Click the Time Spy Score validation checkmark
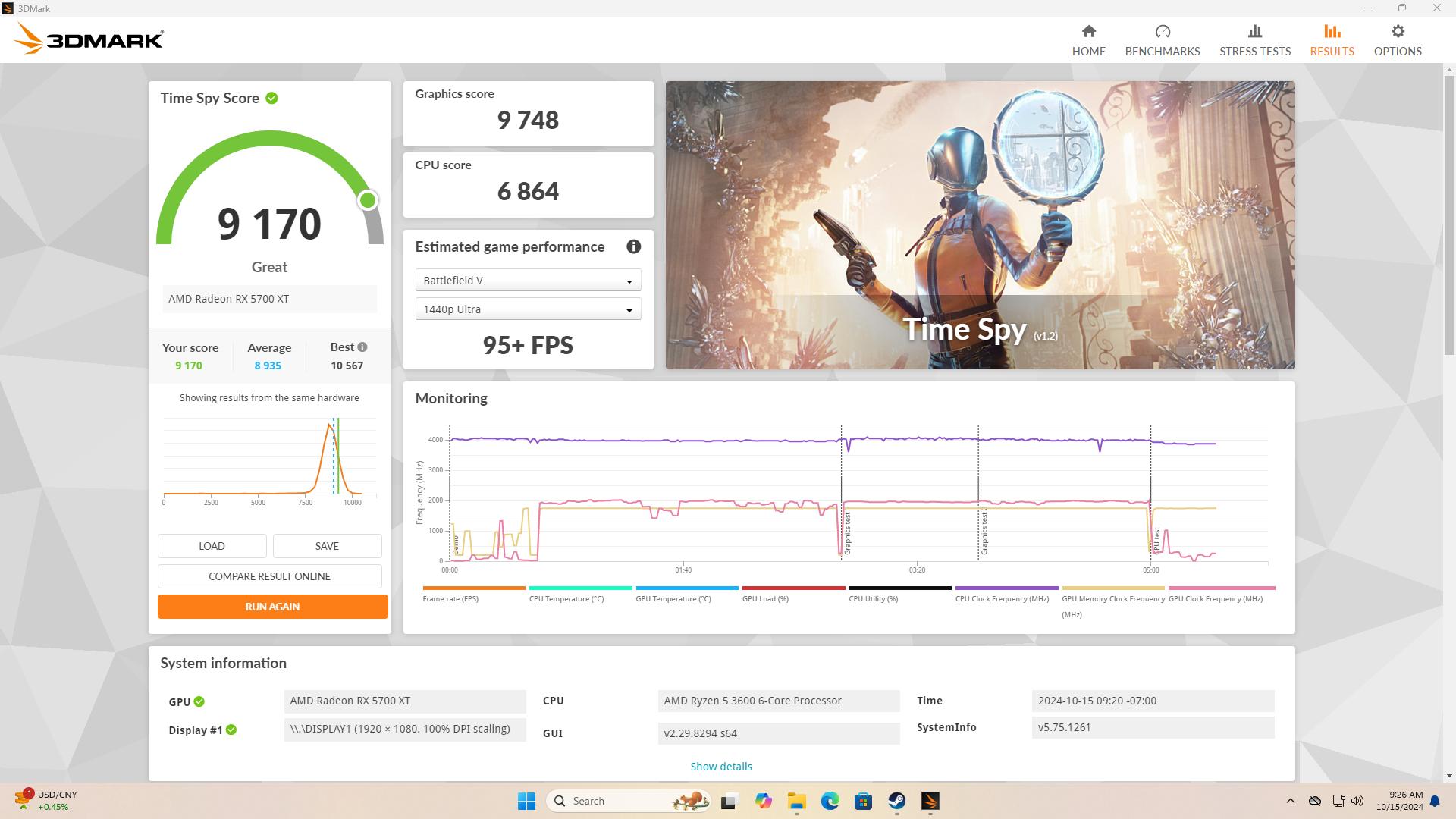The image size is (1456, 819). coord(271,98)
